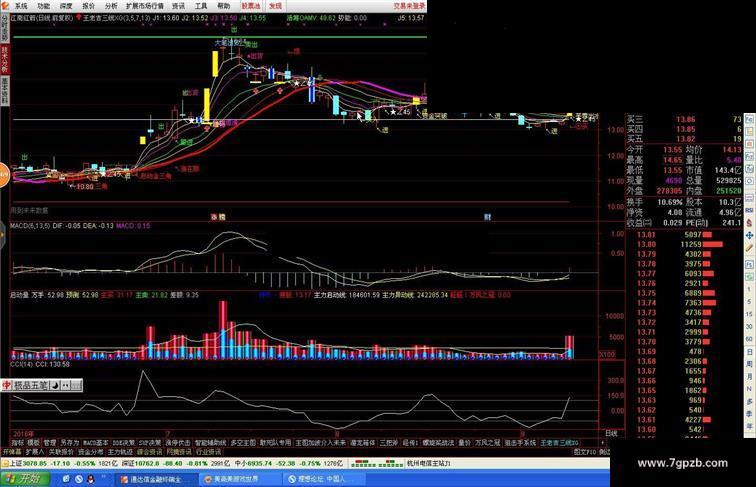The width and height of the screenshot is (756, 487).
Task: Select the 三把斧 template tab
Action: 389,443
